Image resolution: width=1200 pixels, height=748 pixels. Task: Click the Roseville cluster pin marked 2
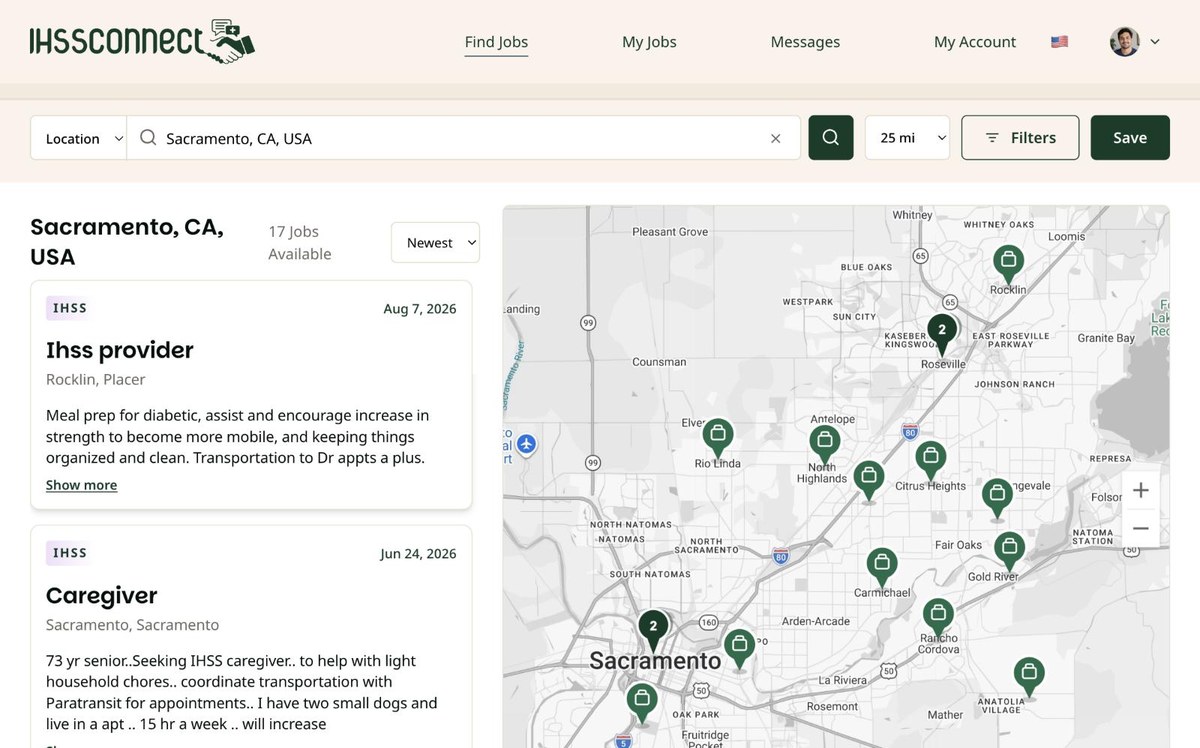point(941,333)
